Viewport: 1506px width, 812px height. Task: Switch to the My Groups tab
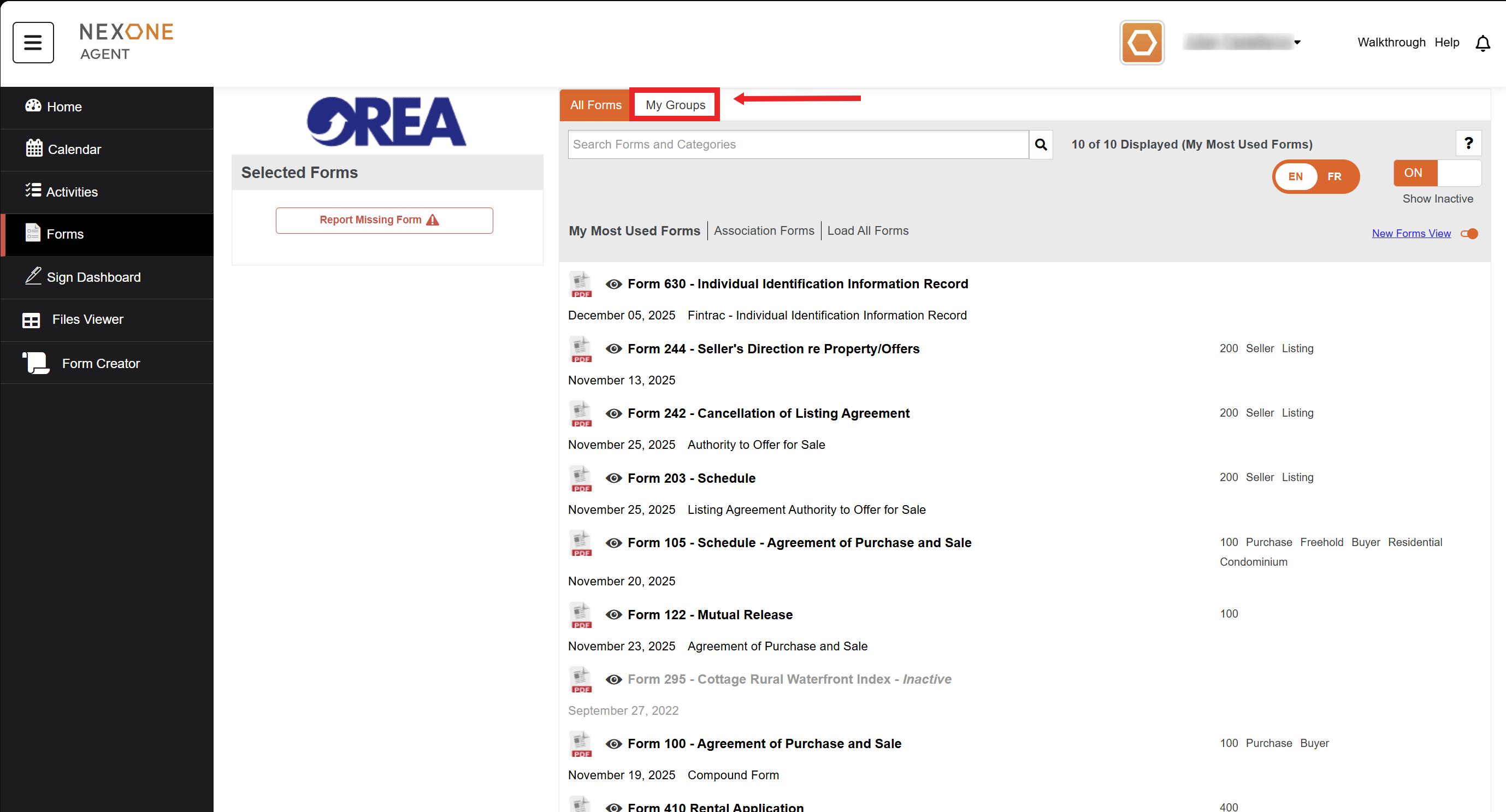pyautogui.click(x=675, y=105)
